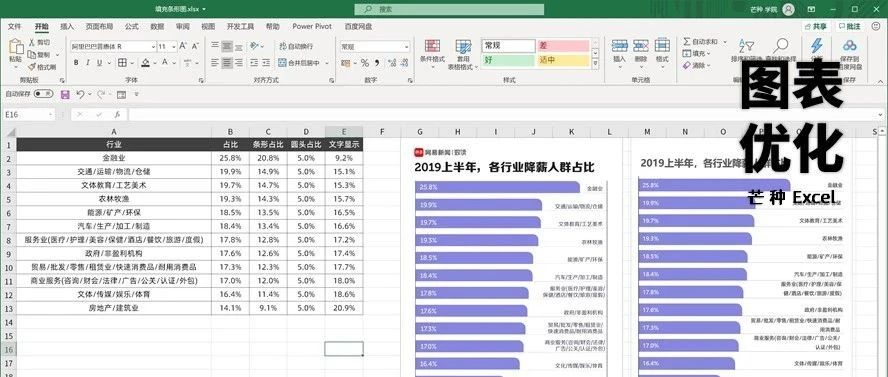Open the Insert ribbon tab
Image resolution: width=888 pixels, height=377 pixels.
pos(67,27)
